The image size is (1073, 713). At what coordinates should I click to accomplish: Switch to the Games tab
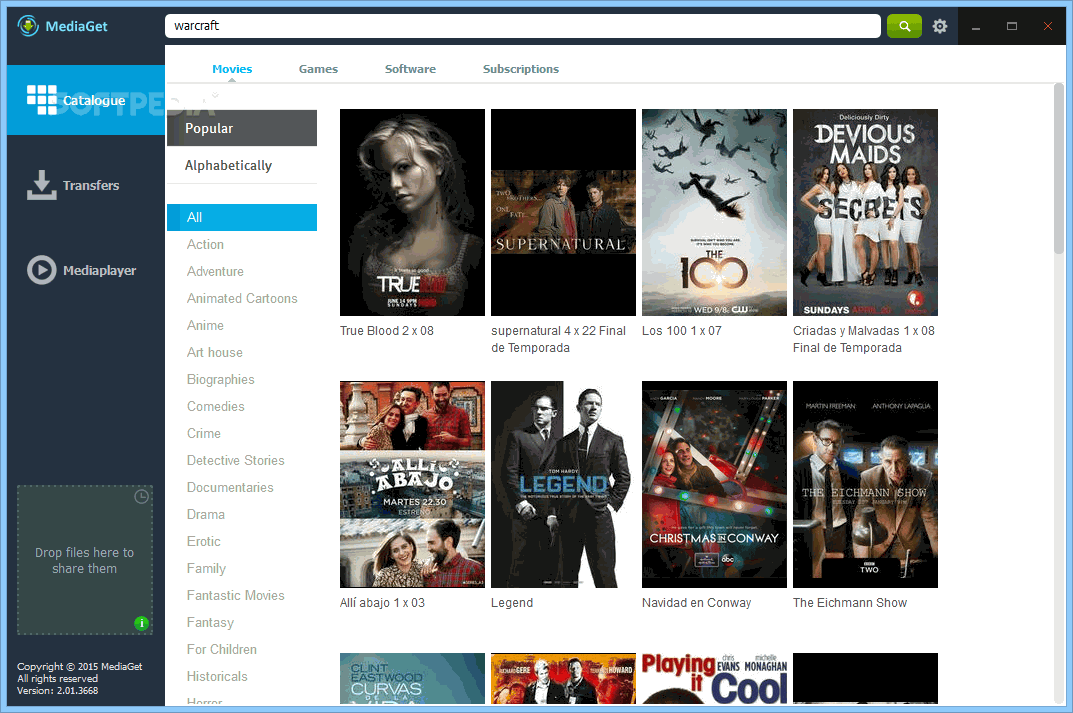coord(318,69)
